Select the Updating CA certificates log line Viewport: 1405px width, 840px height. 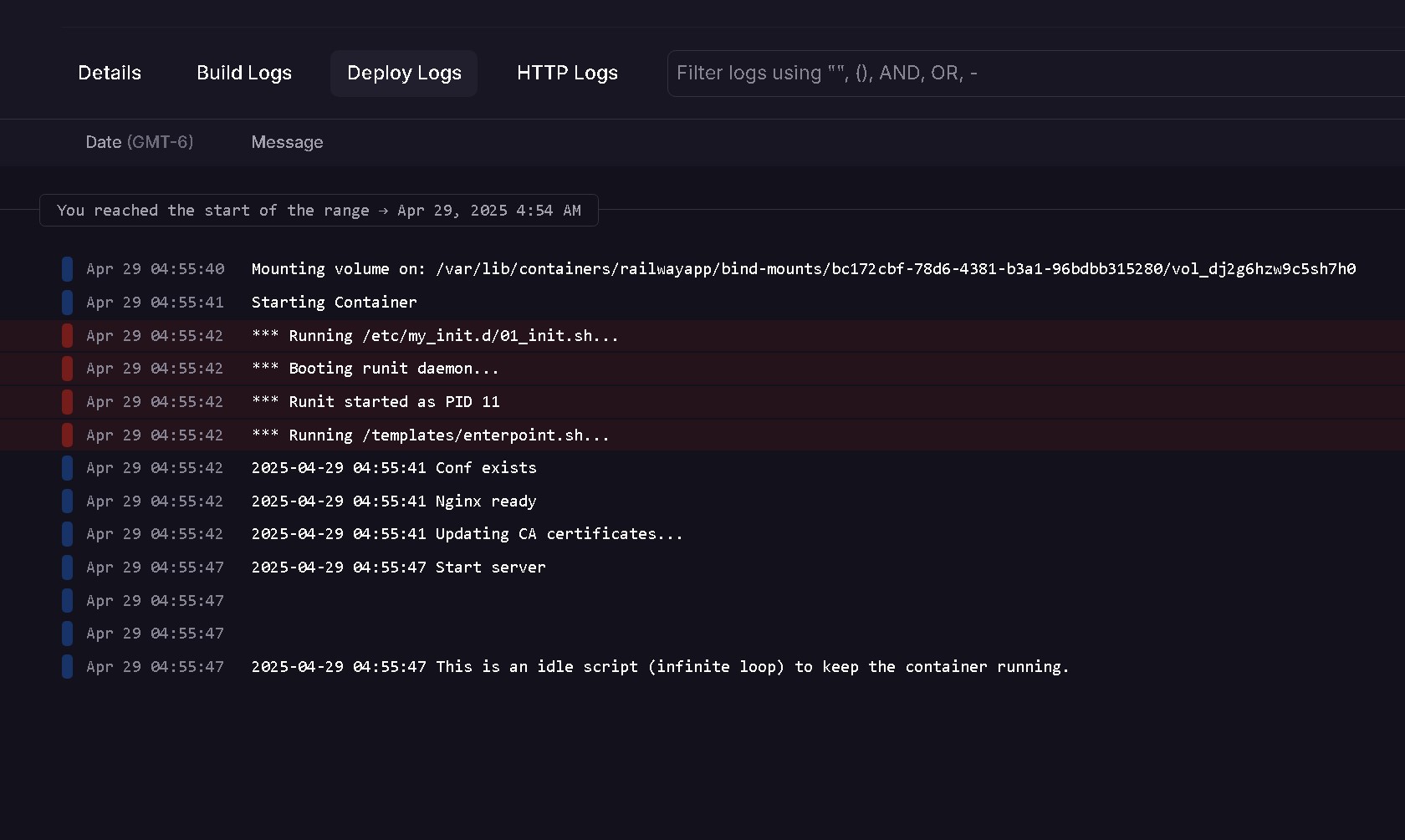click(702, 534)
